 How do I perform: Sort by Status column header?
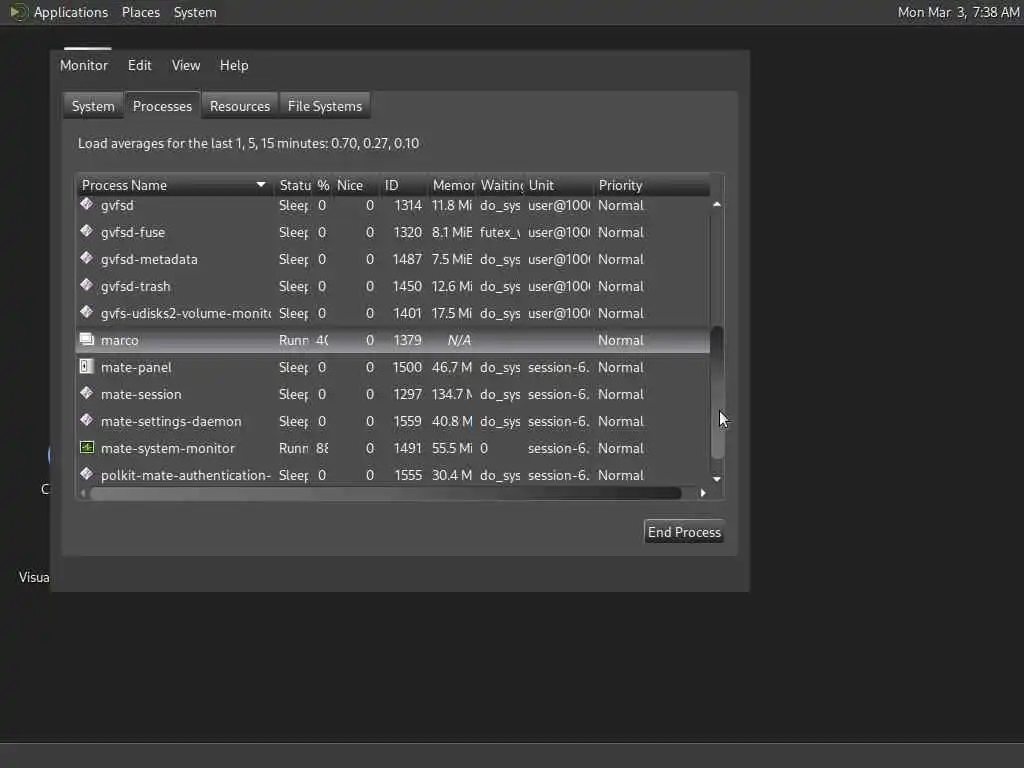pyautogui.click(x=294, y=185)
